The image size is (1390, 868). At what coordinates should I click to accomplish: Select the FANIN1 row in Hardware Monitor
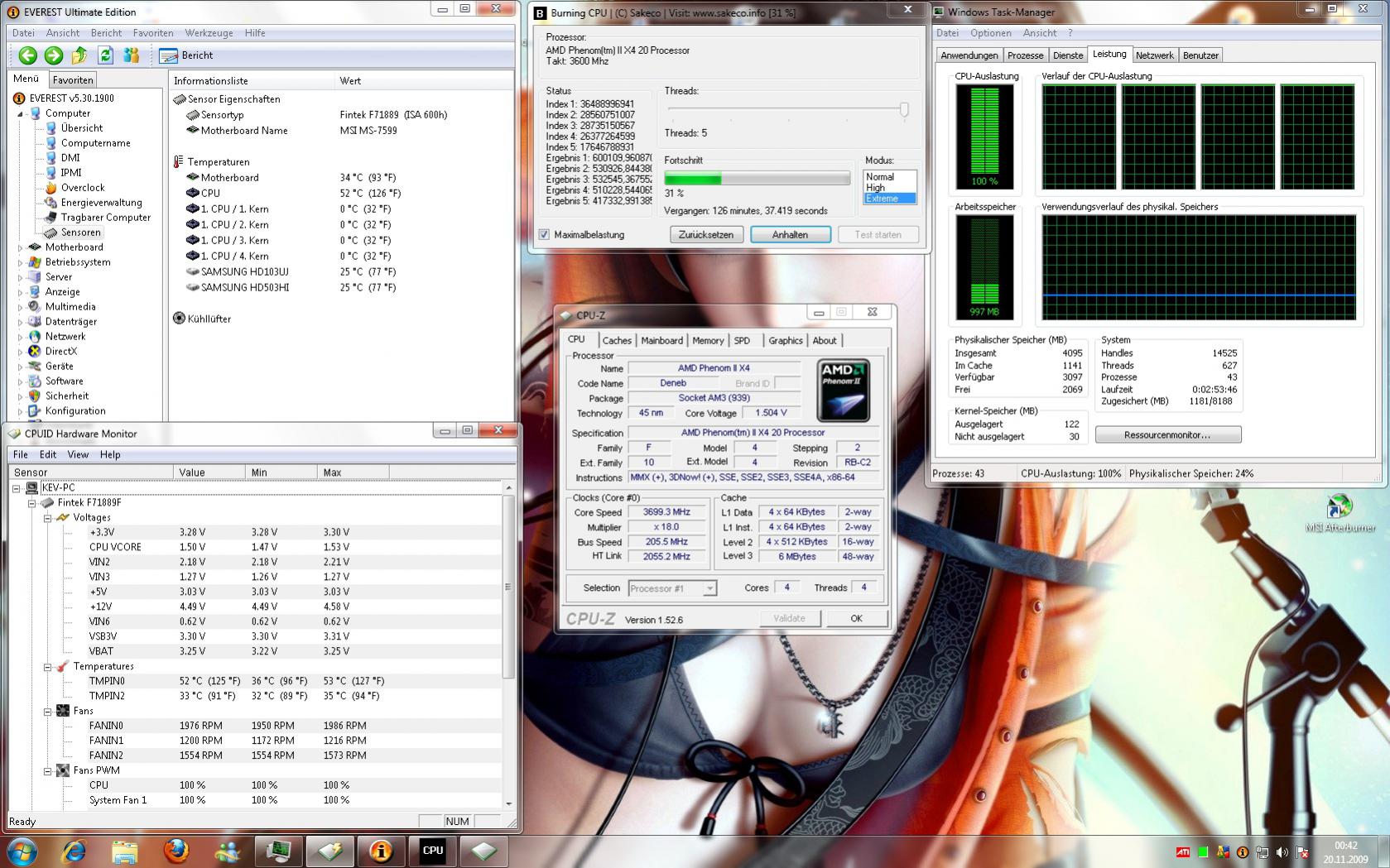(x=257, y=741)
